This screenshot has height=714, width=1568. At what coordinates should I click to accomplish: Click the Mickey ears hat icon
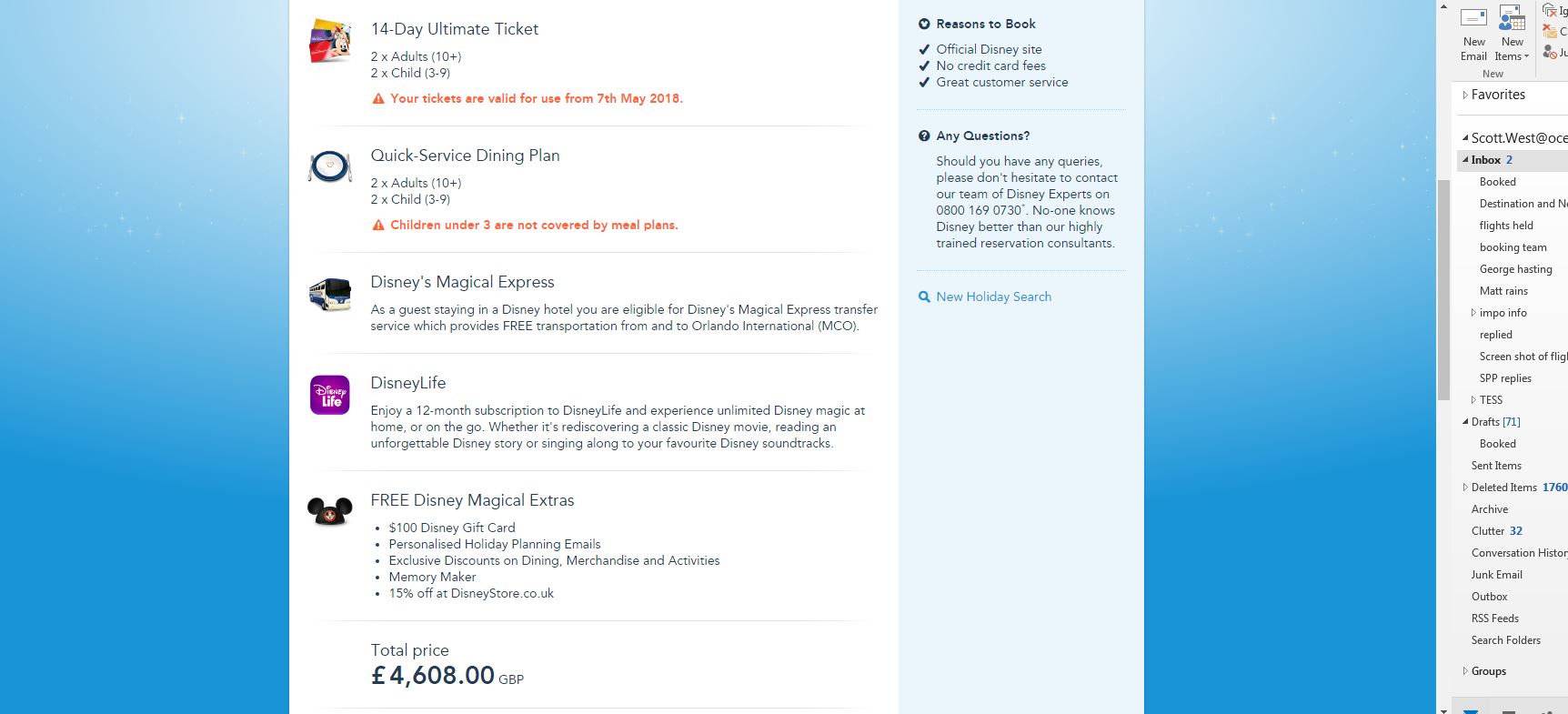pyautogui.click(x=329, y=511)
